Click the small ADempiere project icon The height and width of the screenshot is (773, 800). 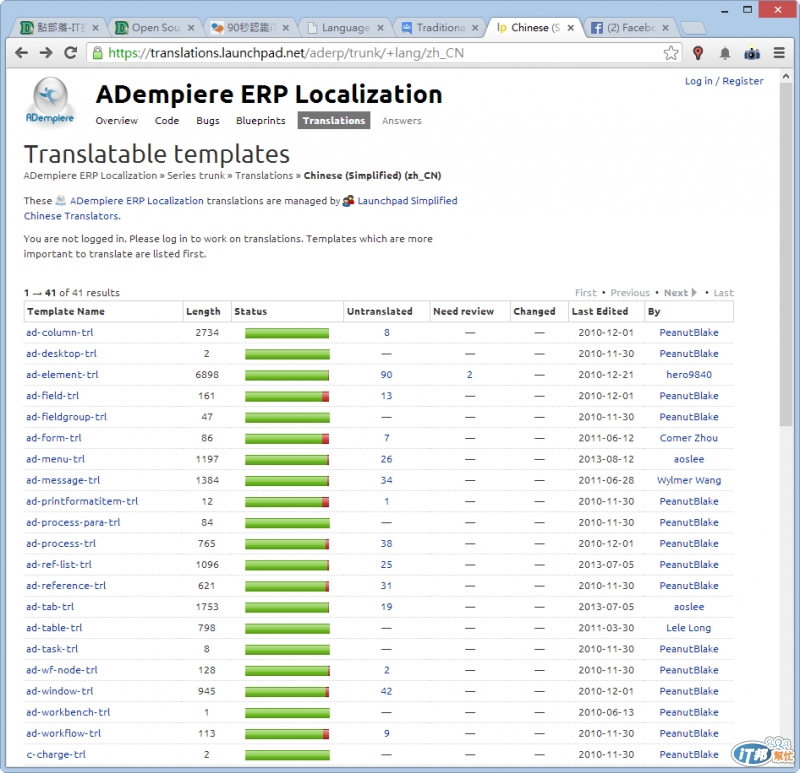pyautogui.click(x=61, y=201)
